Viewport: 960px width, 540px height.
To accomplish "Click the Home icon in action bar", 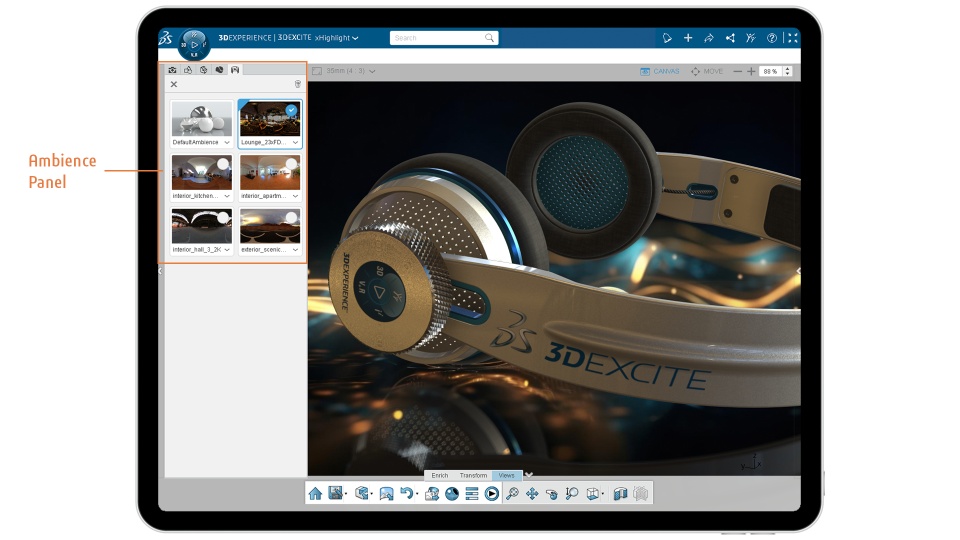I will tap(315, 493).
